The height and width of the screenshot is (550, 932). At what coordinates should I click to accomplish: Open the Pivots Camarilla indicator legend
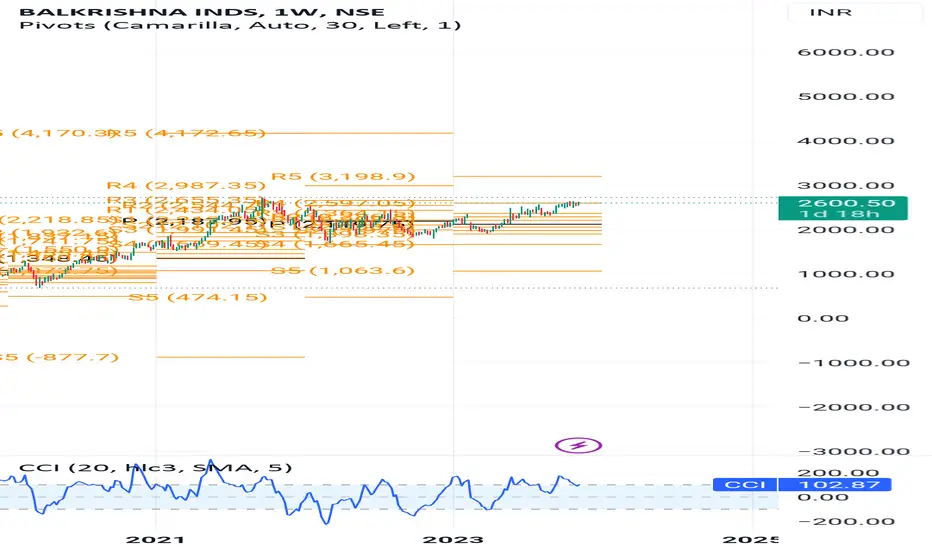[x=240, y=26]
